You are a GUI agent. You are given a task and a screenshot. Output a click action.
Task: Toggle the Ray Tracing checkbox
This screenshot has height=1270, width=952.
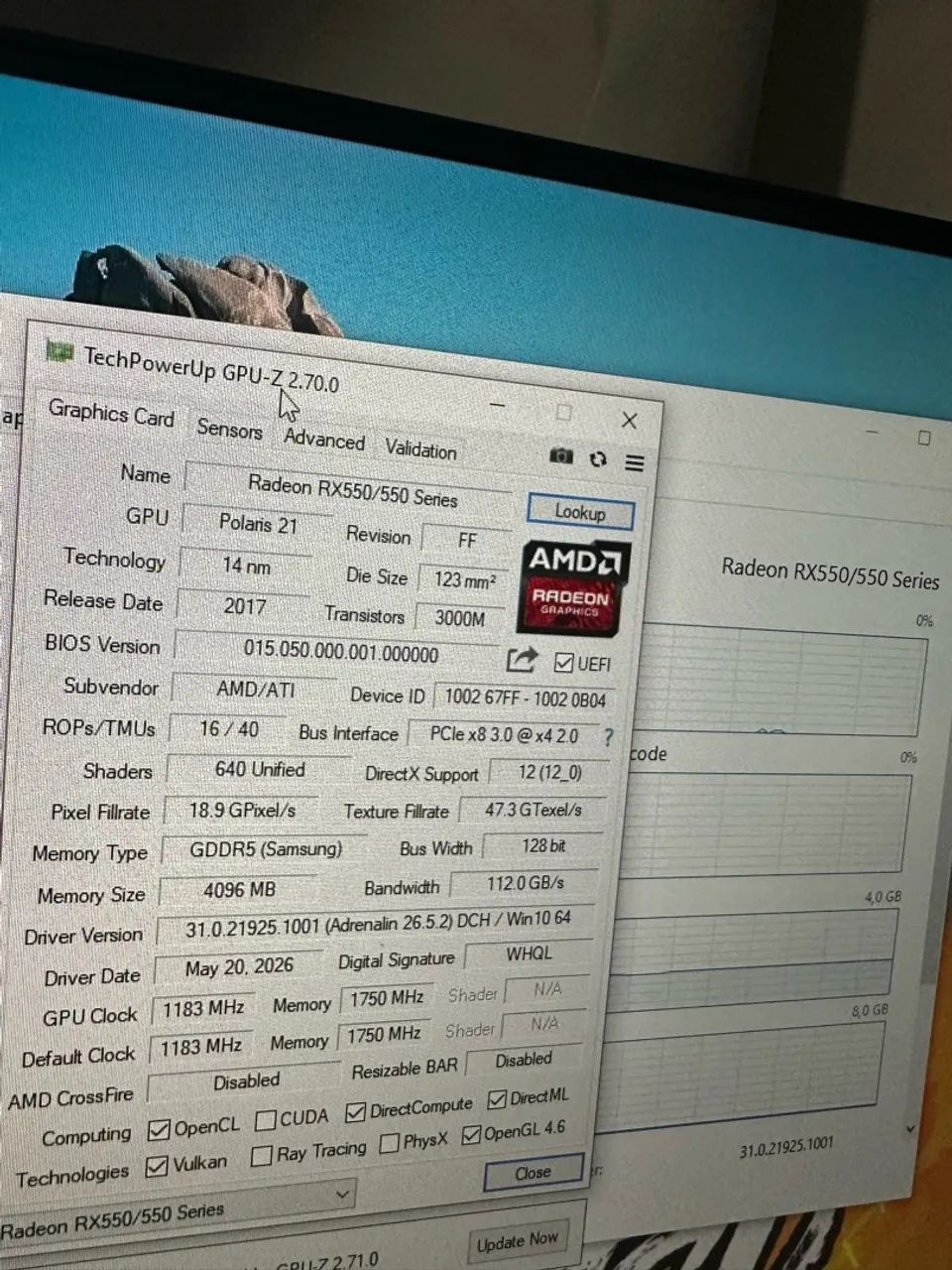[262, 1156]
